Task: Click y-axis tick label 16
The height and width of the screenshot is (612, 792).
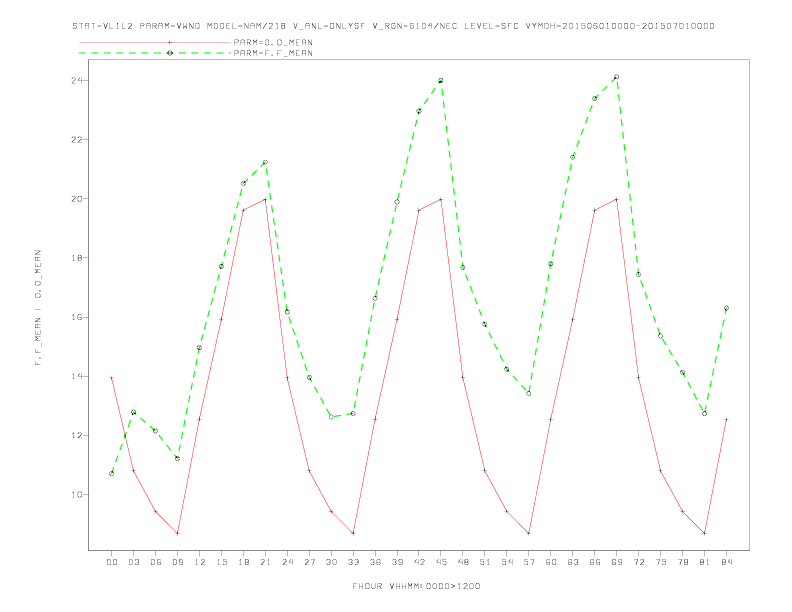Action: point(77,317)
